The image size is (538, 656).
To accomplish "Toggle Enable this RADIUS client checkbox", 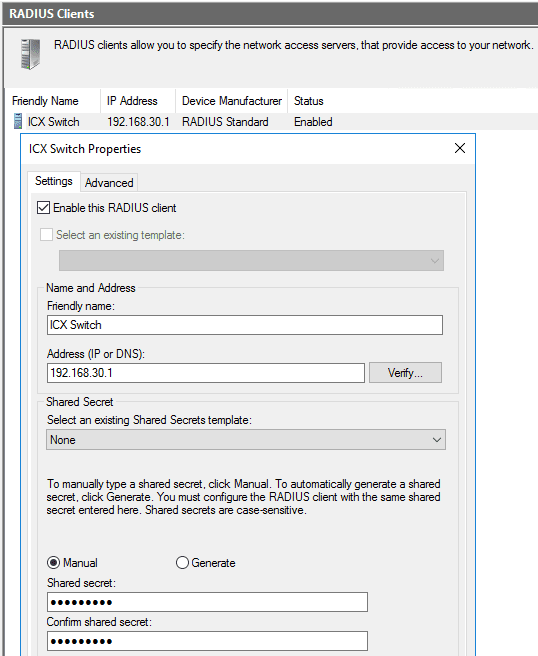I will point(44,208).
